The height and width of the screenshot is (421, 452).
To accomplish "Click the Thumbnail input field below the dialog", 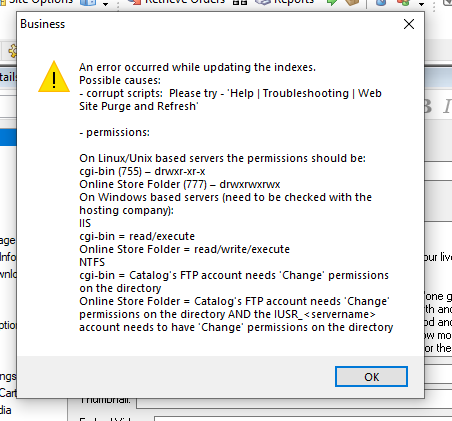I will click(294, 402).
